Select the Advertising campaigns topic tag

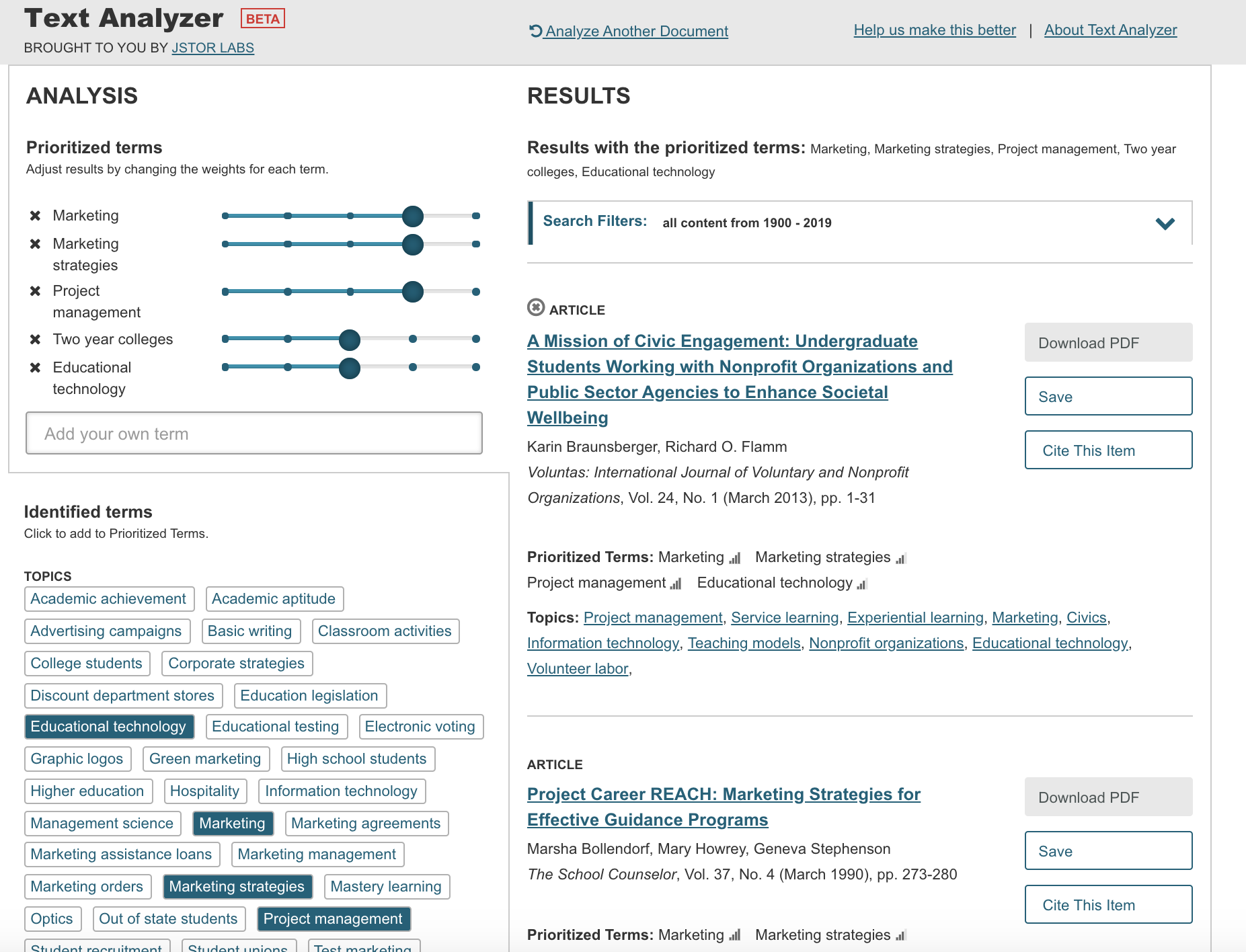pos(107,631)
